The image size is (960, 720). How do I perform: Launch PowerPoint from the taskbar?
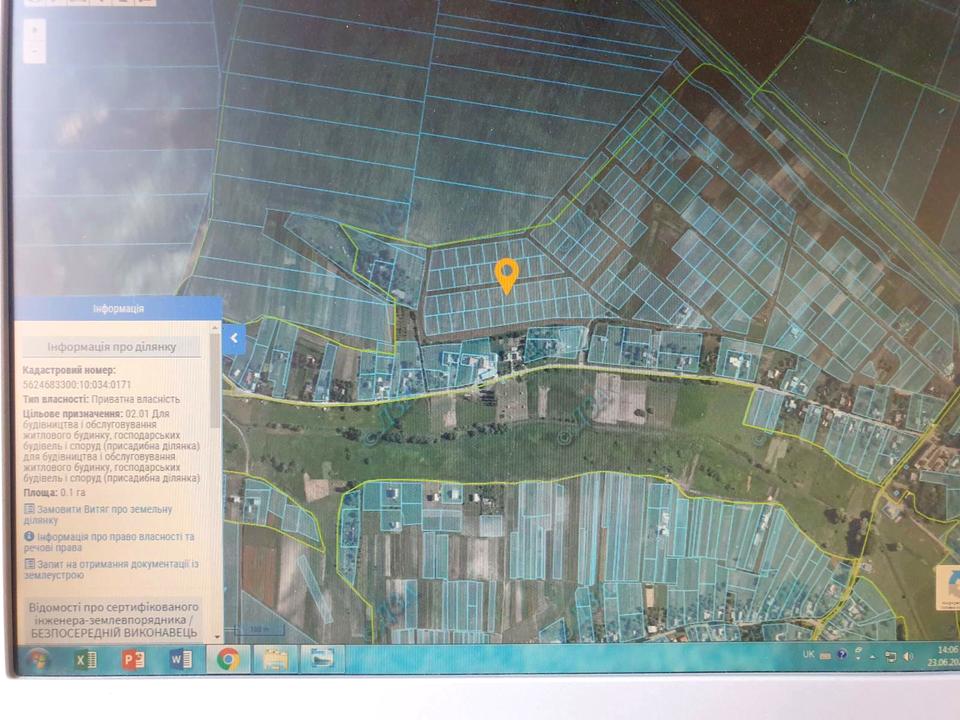tap(133, 659)
